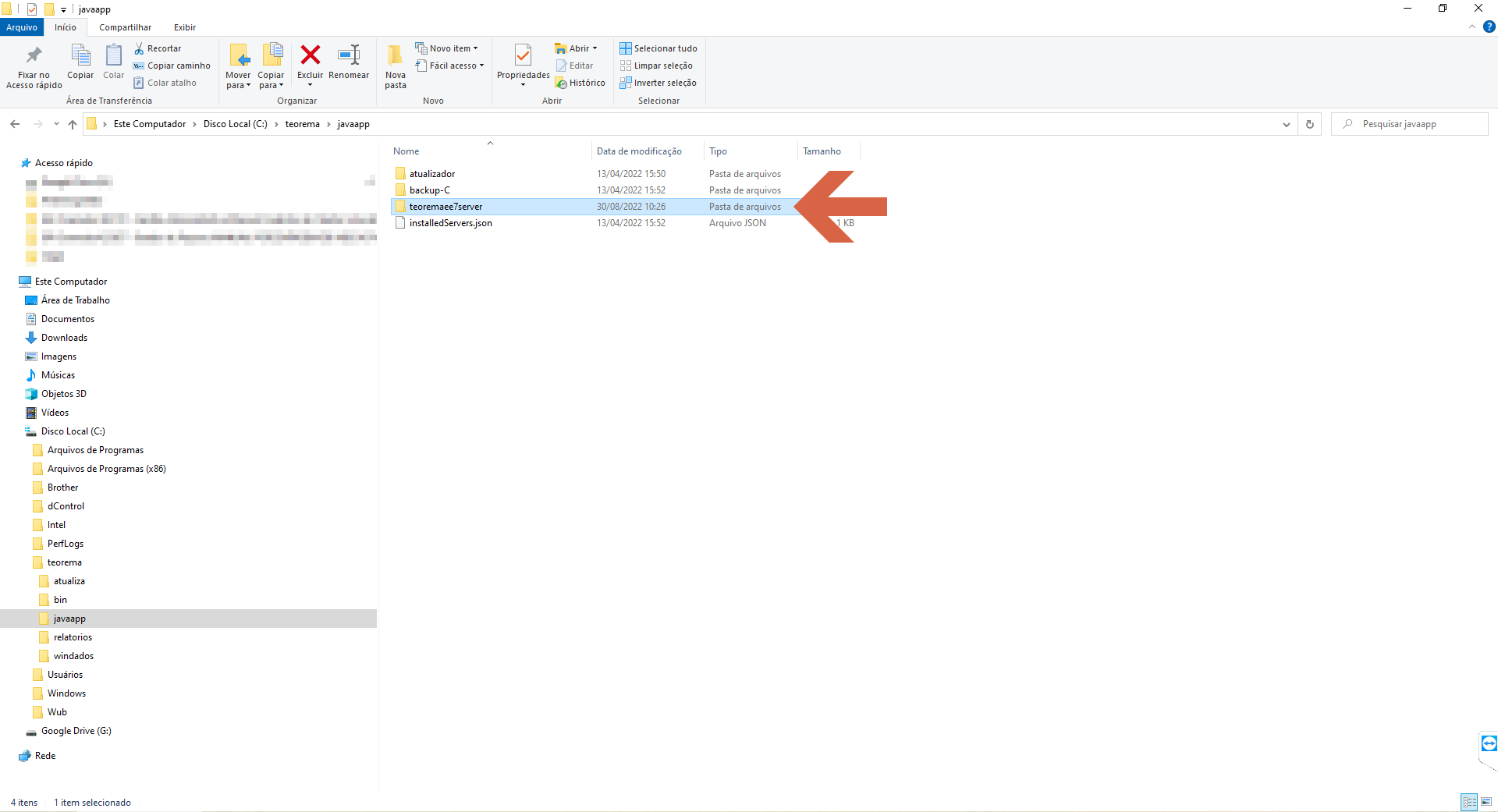This screenshot has width=1498, height=812.
Task: Open the Abrir dropdown in ribbon
Action: (x=577, y=48)
